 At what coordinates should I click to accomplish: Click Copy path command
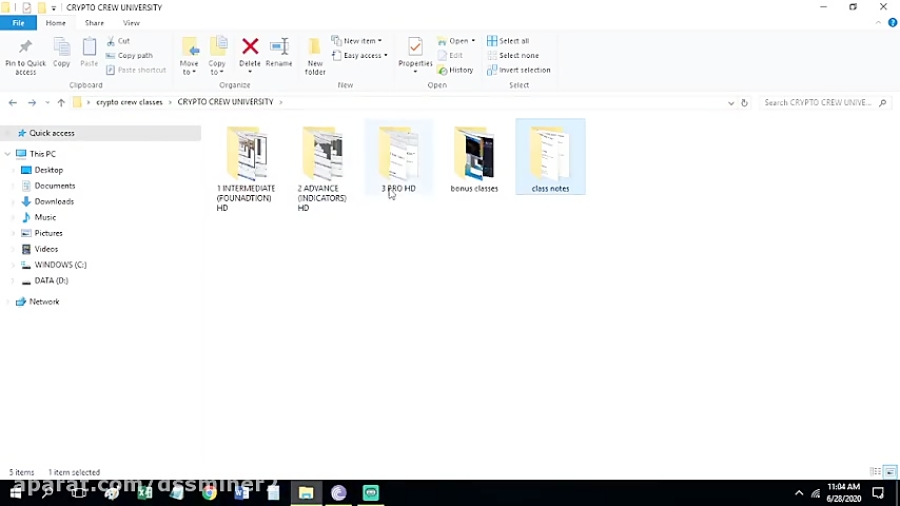tap(129, 56)
